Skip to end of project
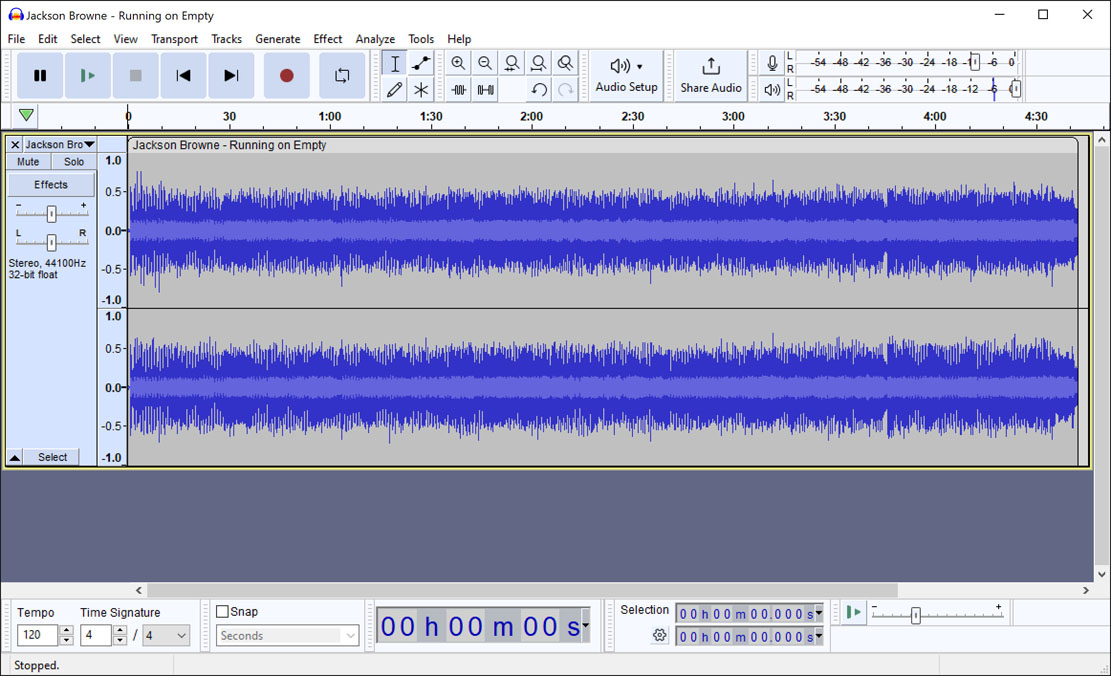The width and height of the screenshot is (1111, 676). pyautogui.click(x=231, y=75)
